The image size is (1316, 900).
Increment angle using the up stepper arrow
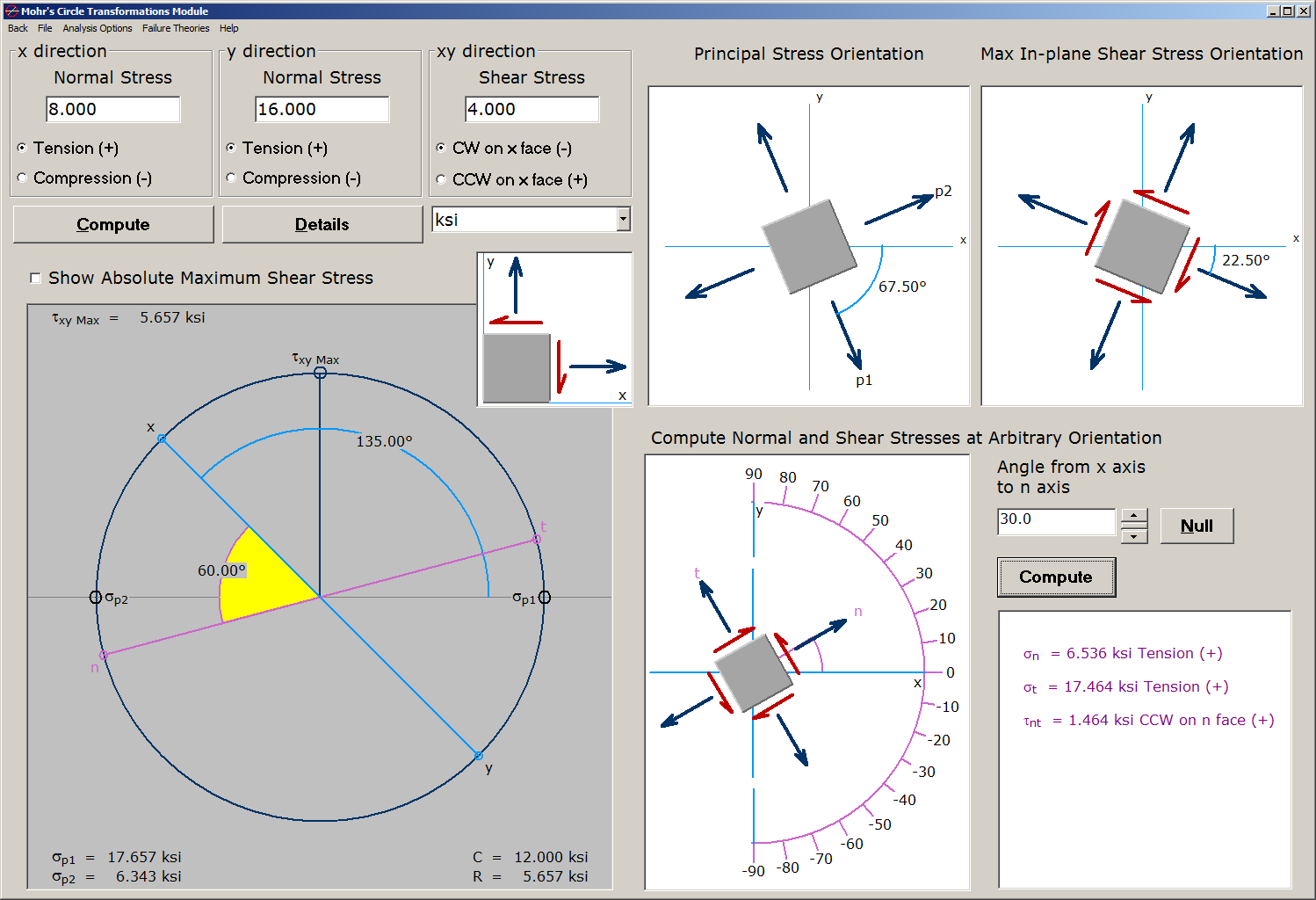click(1134, 514)
